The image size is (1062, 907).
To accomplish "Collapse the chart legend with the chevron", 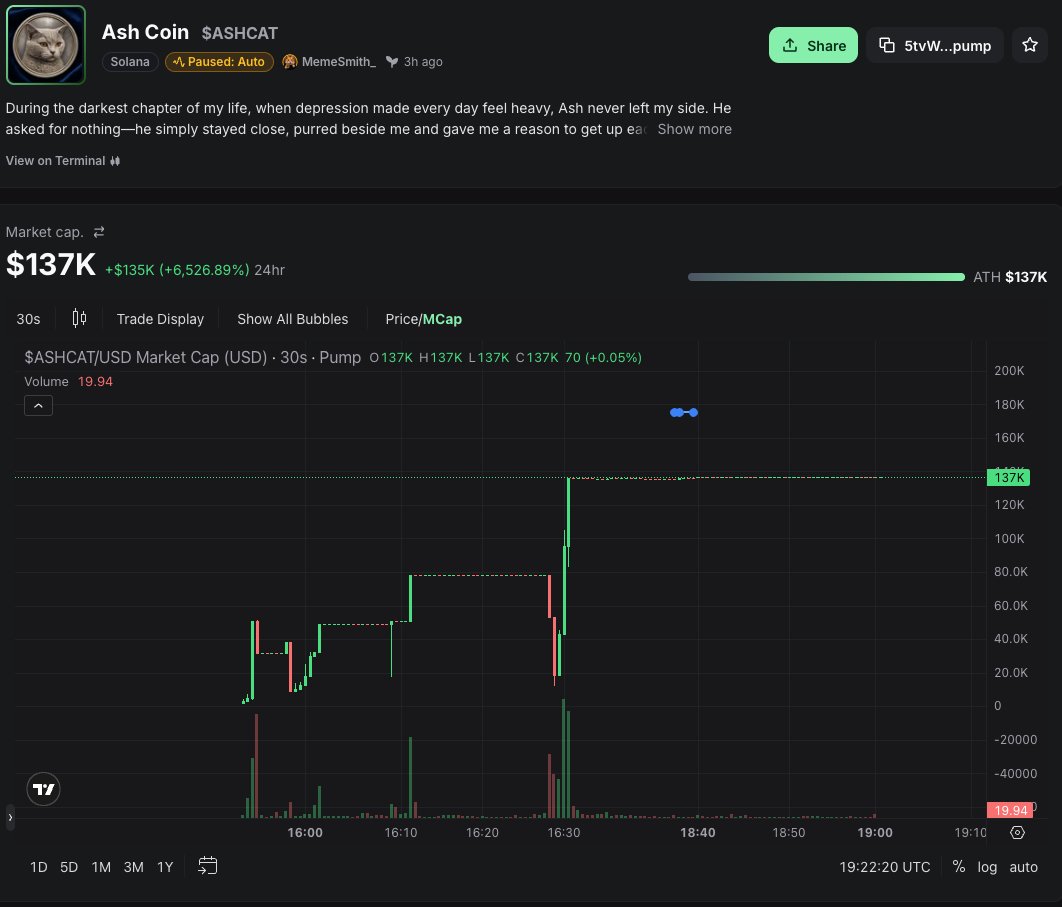I will coord(39,406).
